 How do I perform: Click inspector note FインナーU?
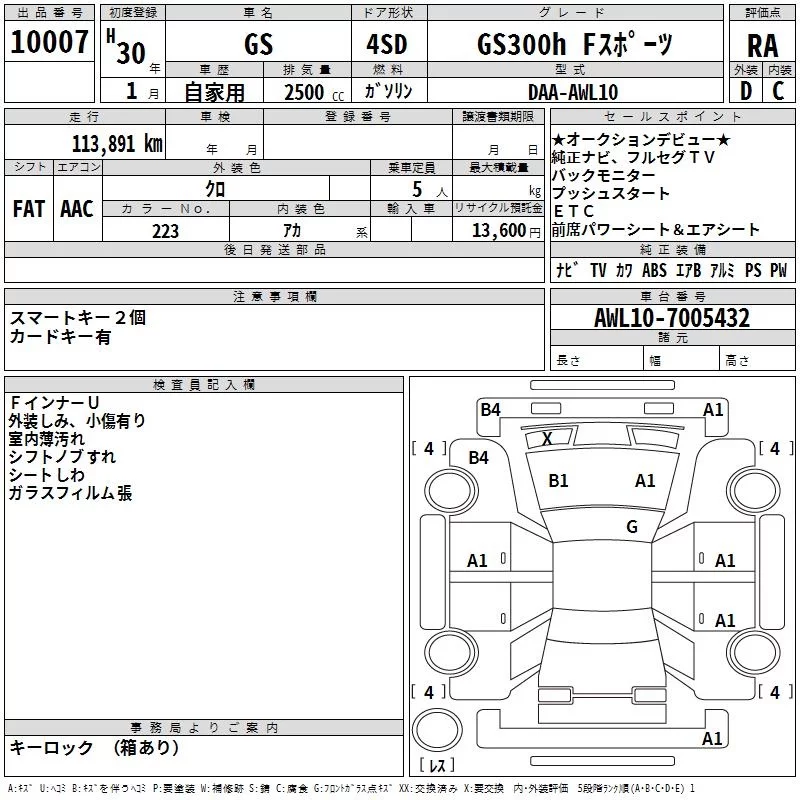click(54, 403)
